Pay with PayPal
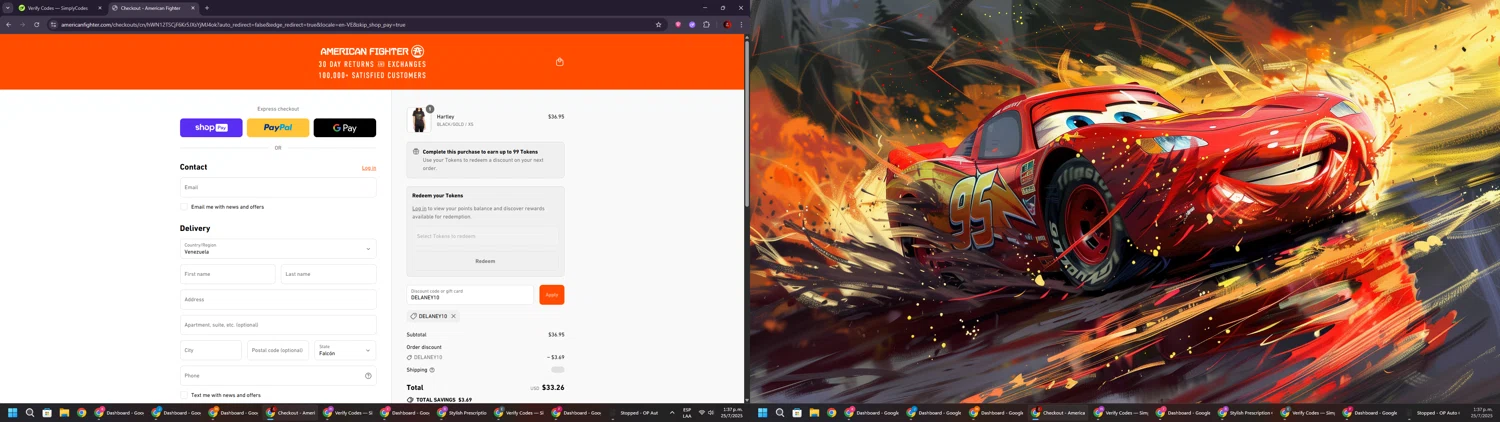Screen dimensions: 1500x422 coord(278,128)
